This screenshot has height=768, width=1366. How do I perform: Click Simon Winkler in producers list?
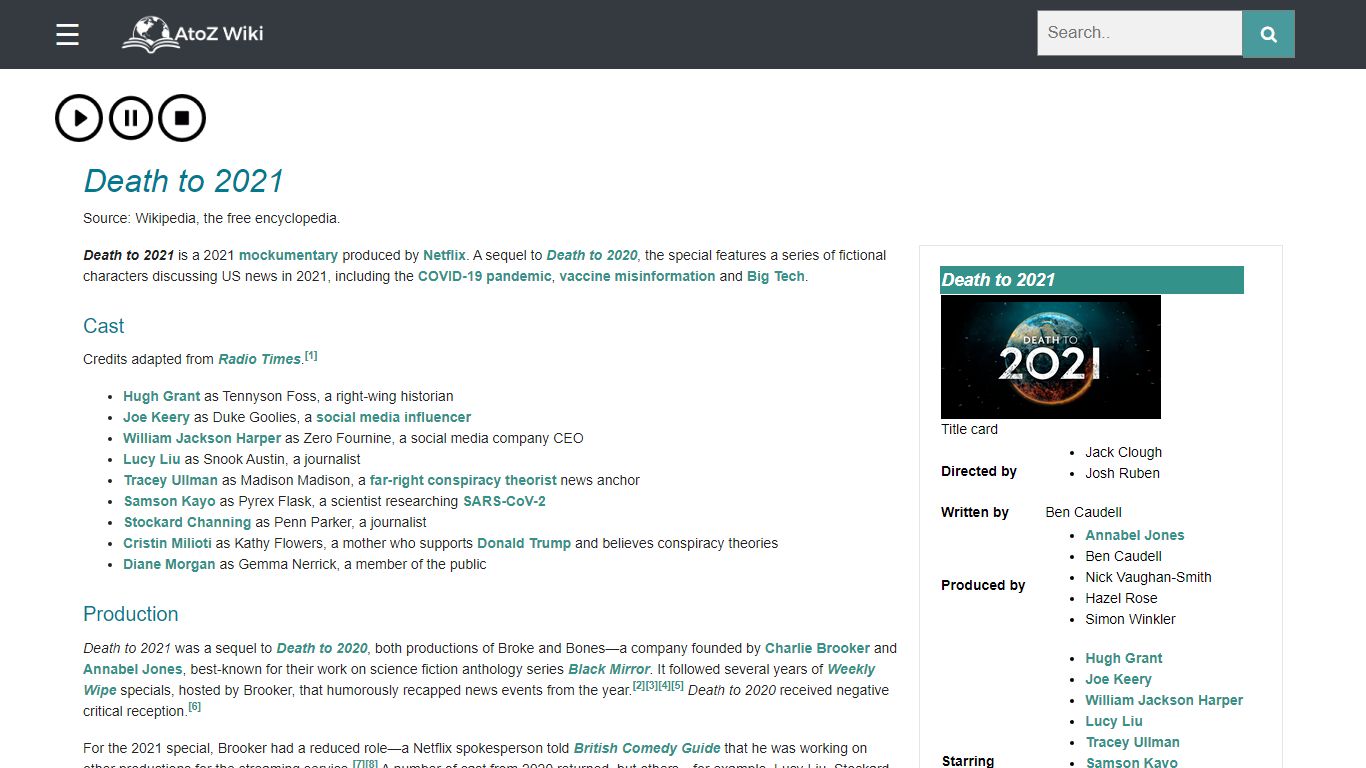click(x=1130, y=619)
